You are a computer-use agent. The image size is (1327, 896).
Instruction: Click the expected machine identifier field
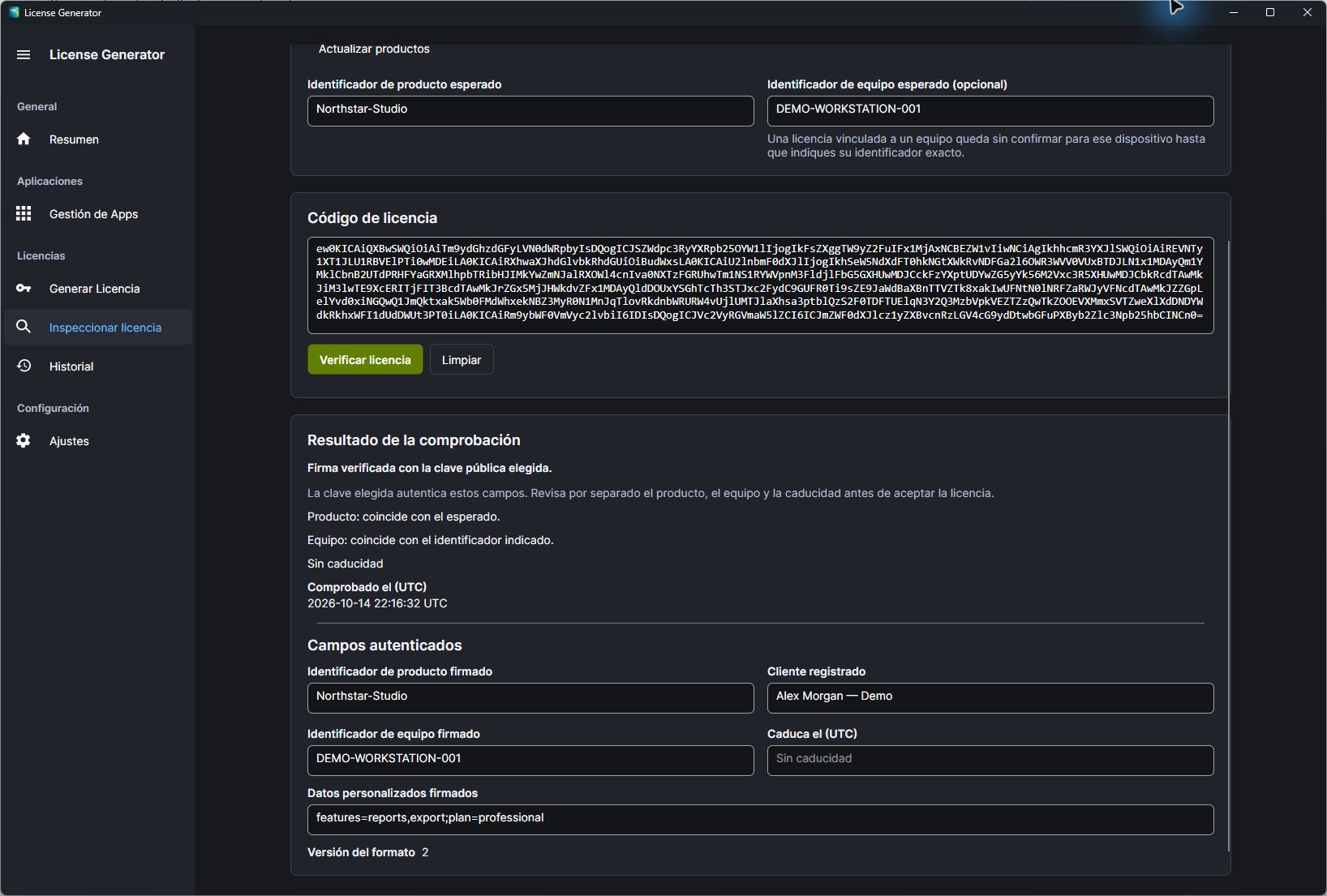(x=990, y=111)
